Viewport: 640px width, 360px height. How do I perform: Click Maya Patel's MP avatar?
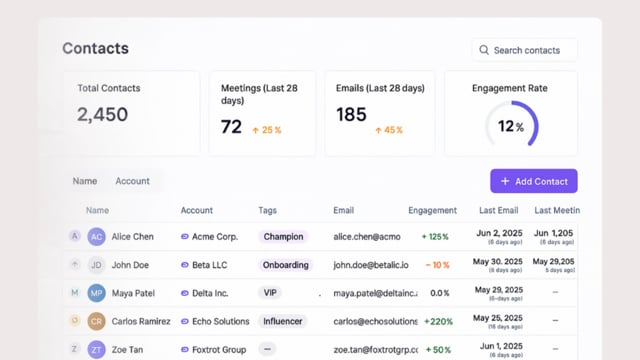tap(96, 293)
